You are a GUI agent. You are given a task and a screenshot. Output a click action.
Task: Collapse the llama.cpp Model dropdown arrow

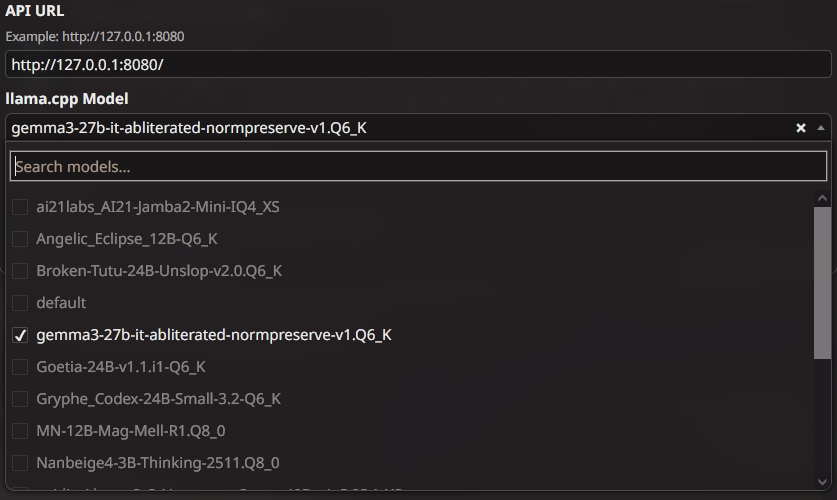[821, 128]
